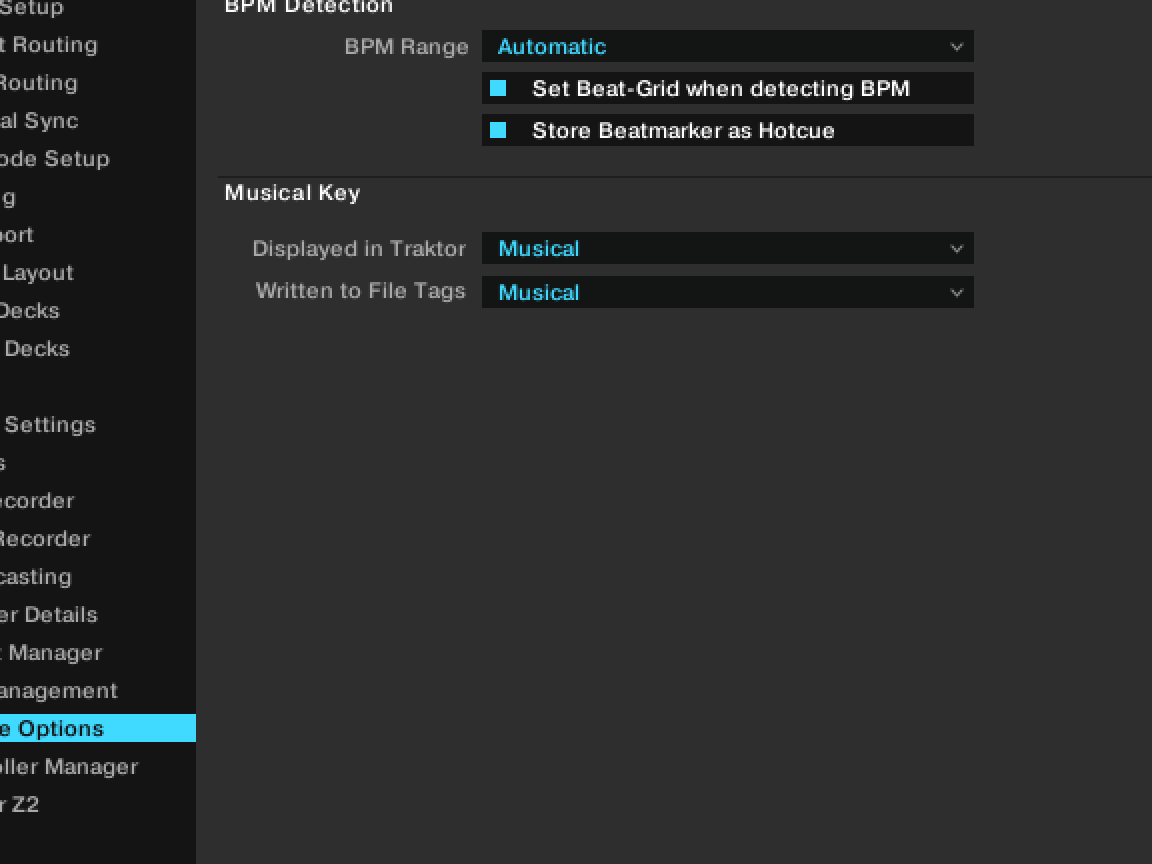Screen dimensions: 1152x864
Task: Go to the Mix Recorder section
Action: tap(37, 501)
